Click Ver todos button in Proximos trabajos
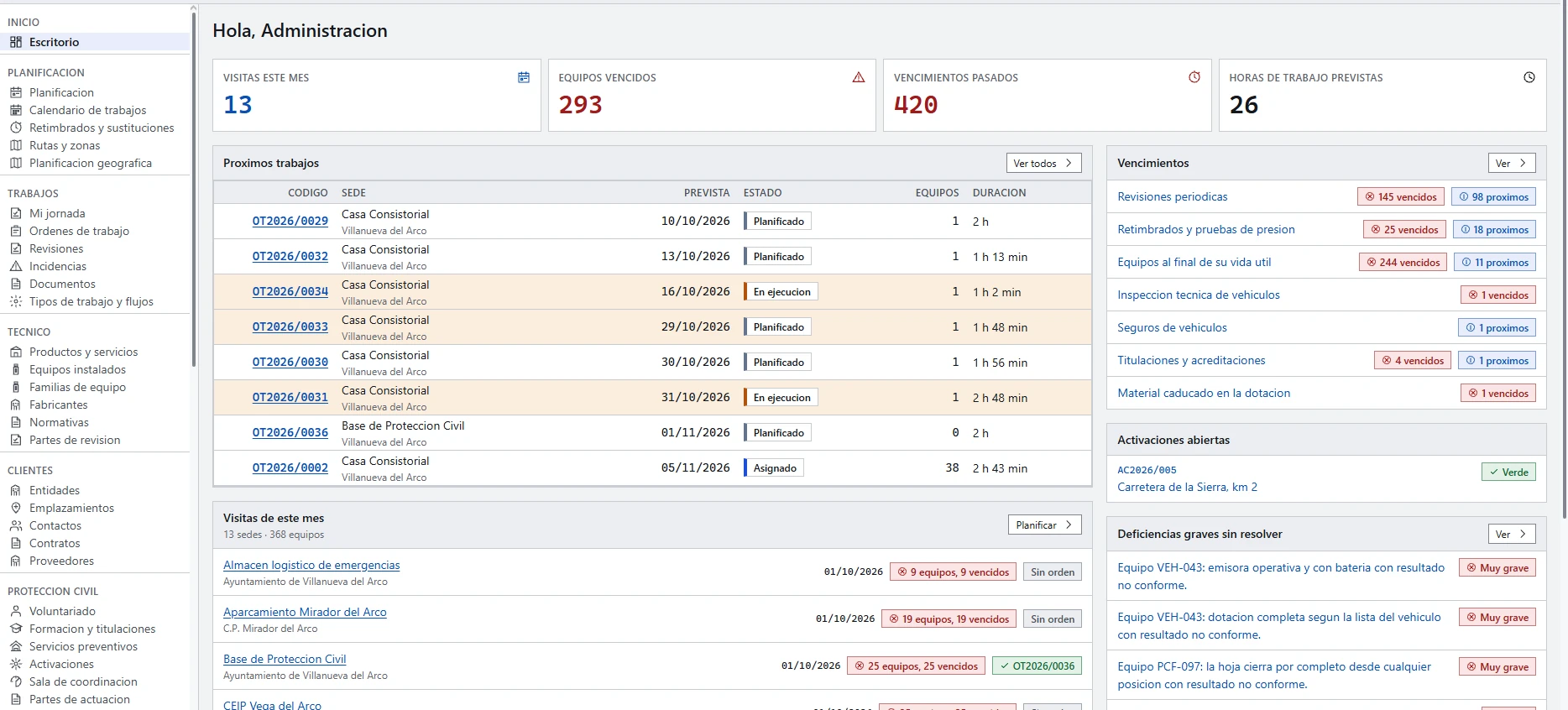The height and width of the screenshot is (710, 1568). pyautogui.click(x=1043, y=163)
